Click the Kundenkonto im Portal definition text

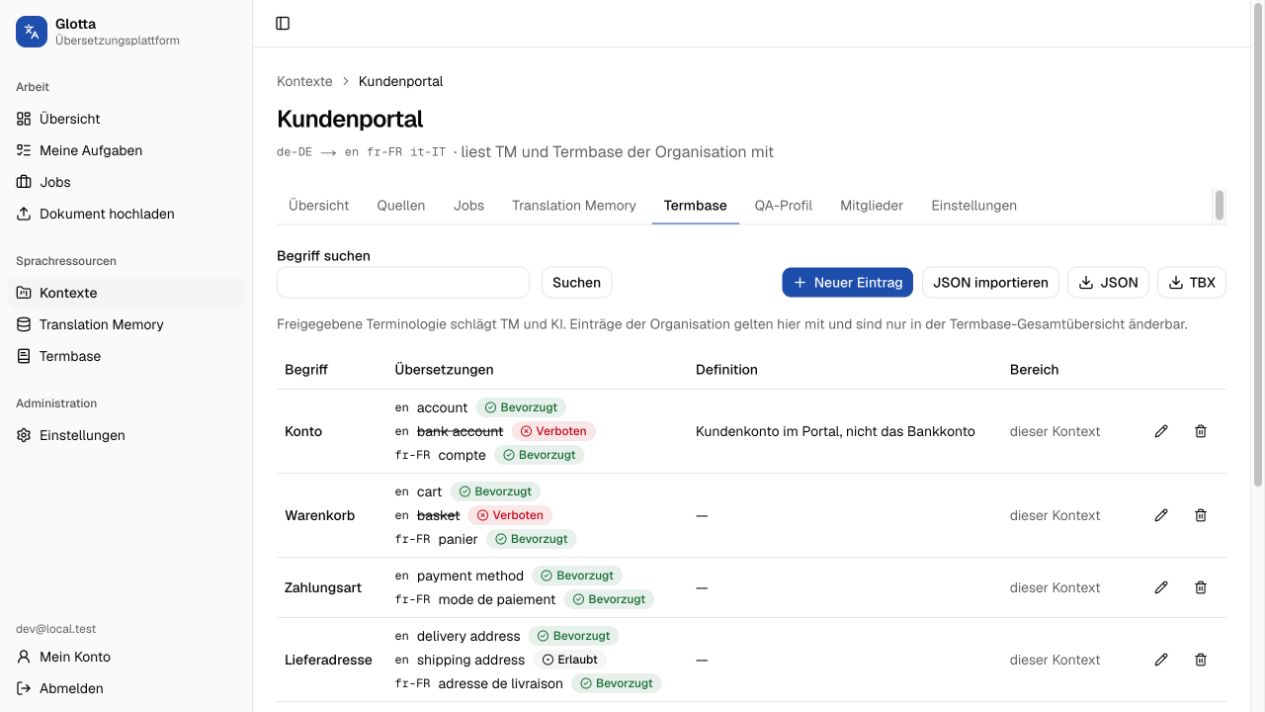pos(835,431)
